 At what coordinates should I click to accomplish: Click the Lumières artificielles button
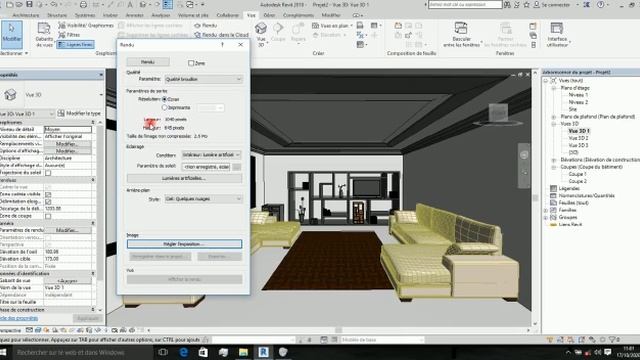coord(184,178)
